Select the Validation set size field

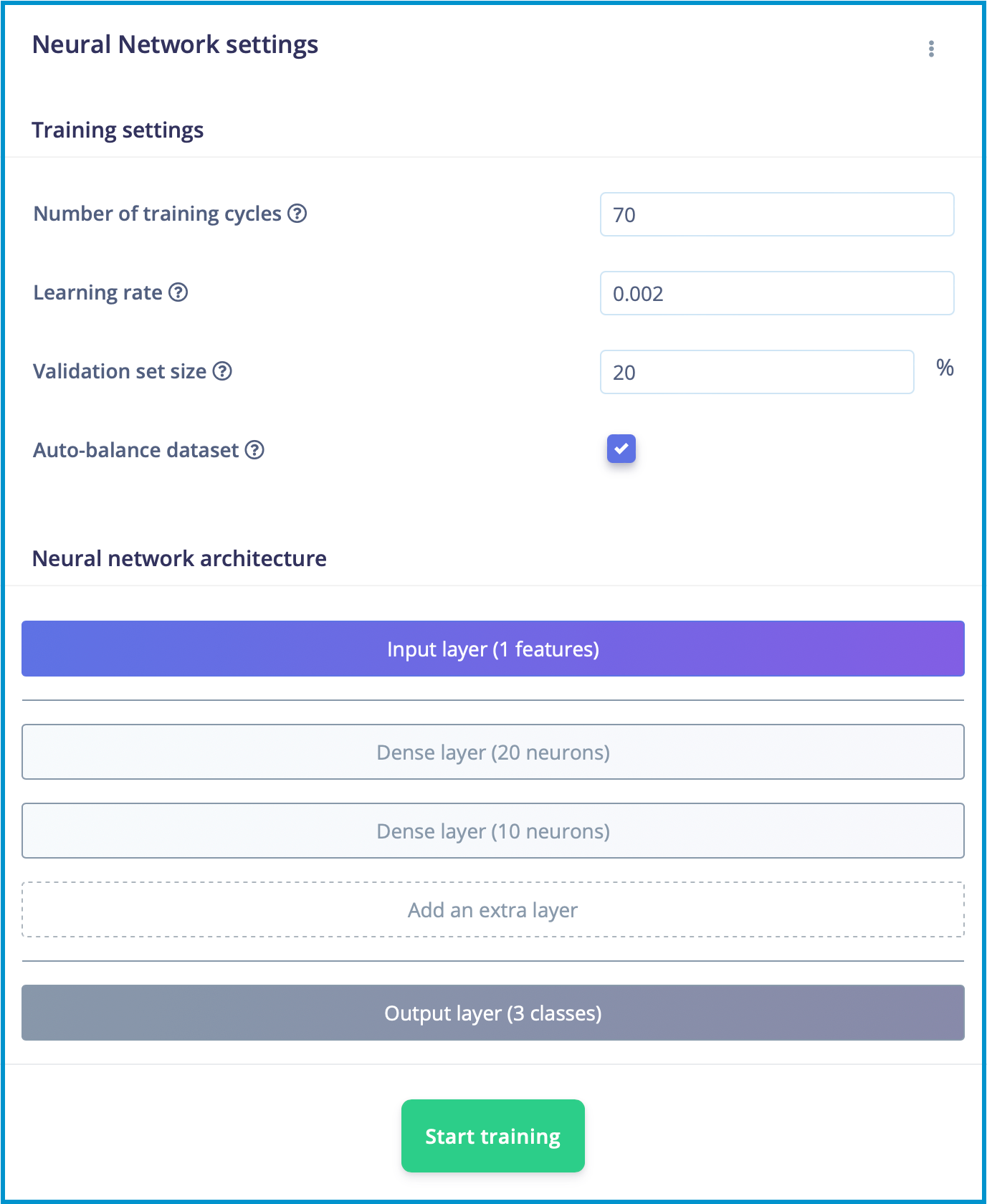tap(757, 372)
